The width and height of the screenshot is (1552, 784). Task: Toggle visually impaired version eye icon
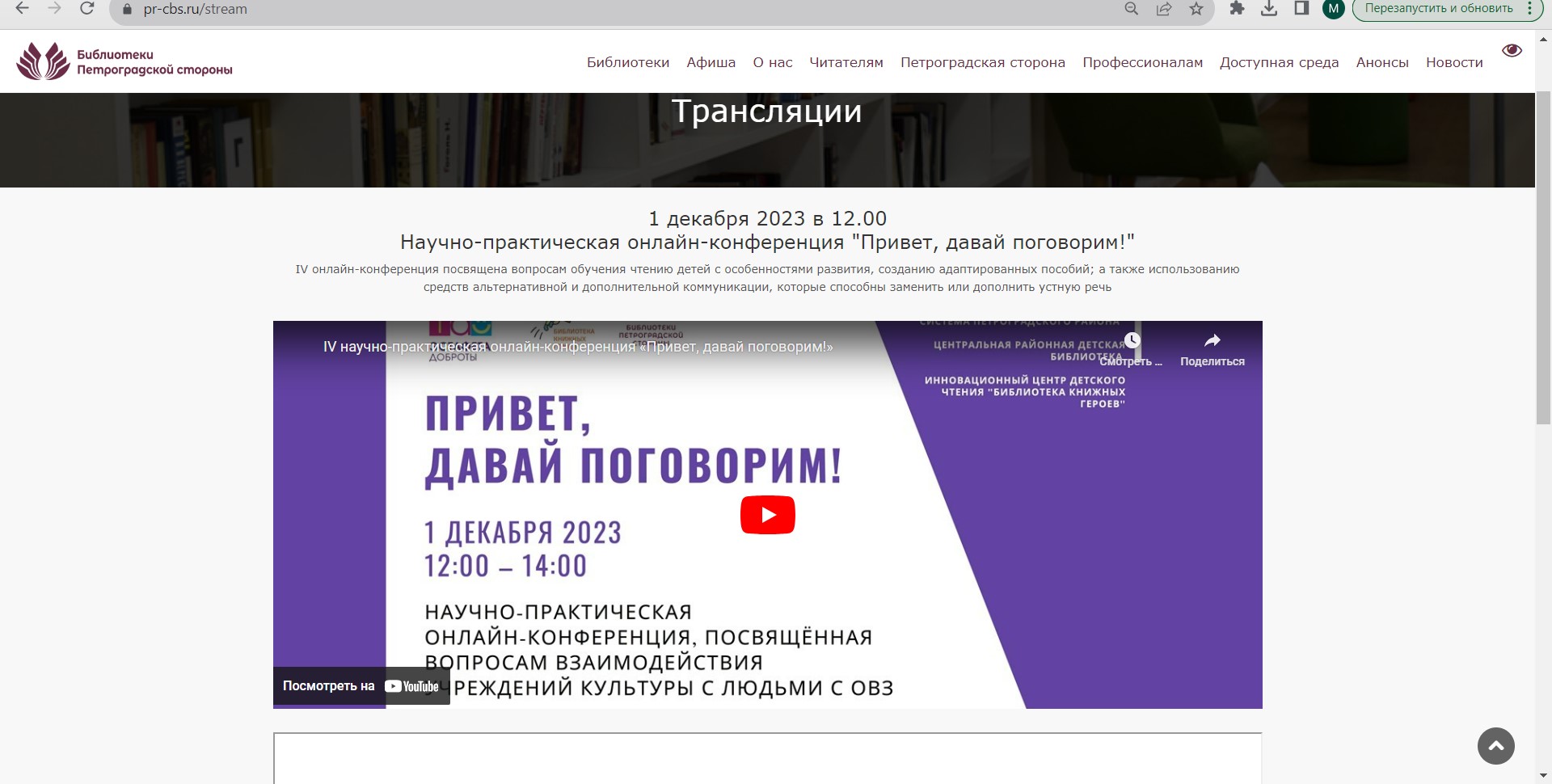click(1512, 51)
